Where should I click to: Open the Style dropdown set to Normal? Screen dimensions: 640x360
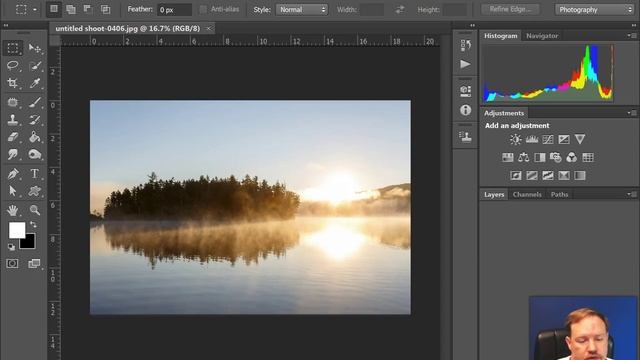302,9
